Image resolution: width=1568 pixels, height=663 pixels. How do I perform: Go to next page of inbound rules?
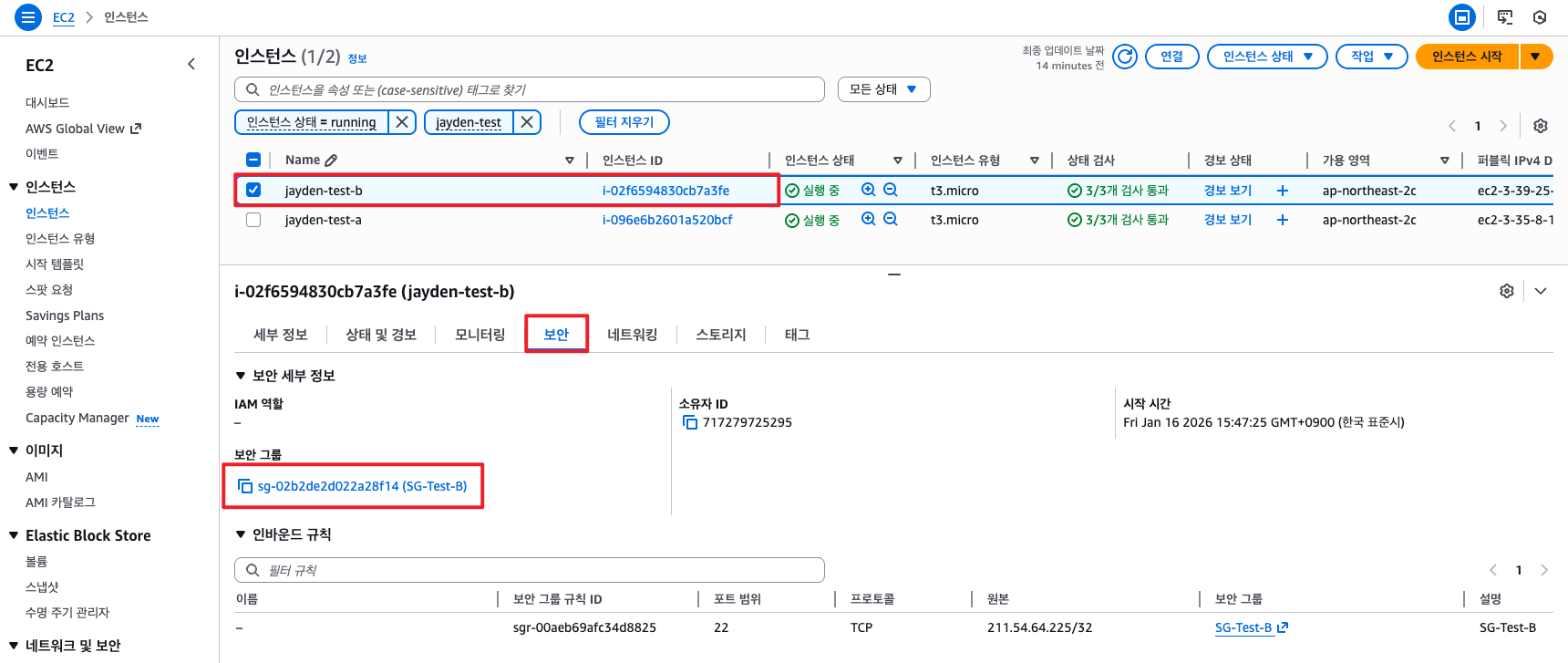coord(1544,570)
